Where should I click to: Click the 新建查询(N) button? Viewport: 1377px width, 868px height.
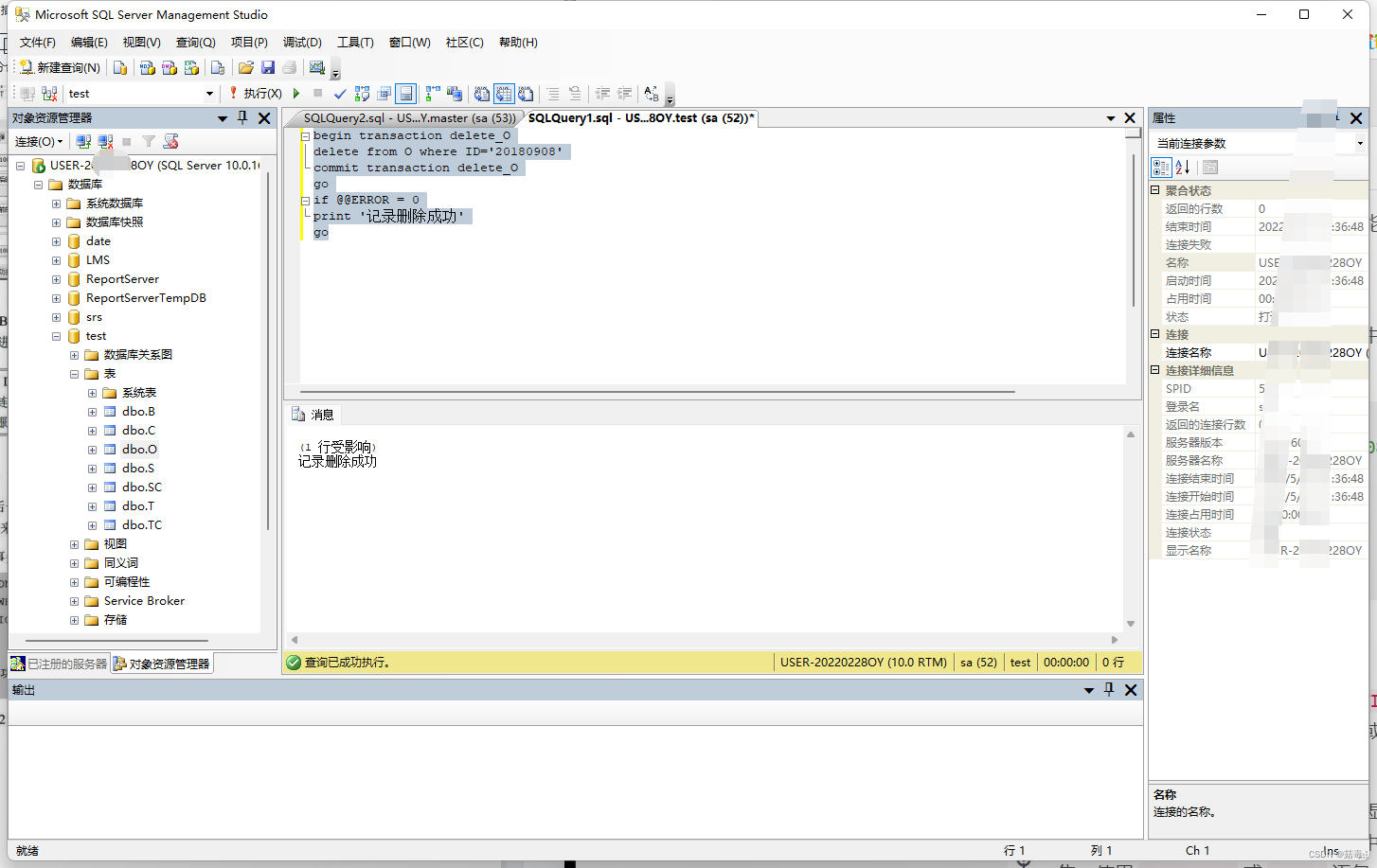click(60, 67)
